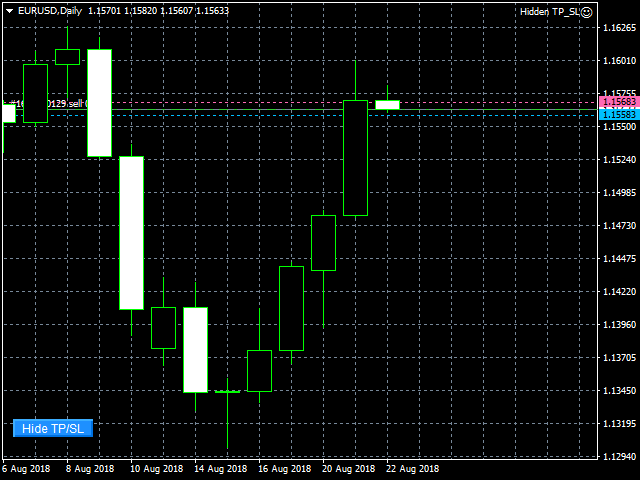The height and width of the screenshot is (480, 640).
Task: Click the 1.15820 high price value
Action: point(140,11)
